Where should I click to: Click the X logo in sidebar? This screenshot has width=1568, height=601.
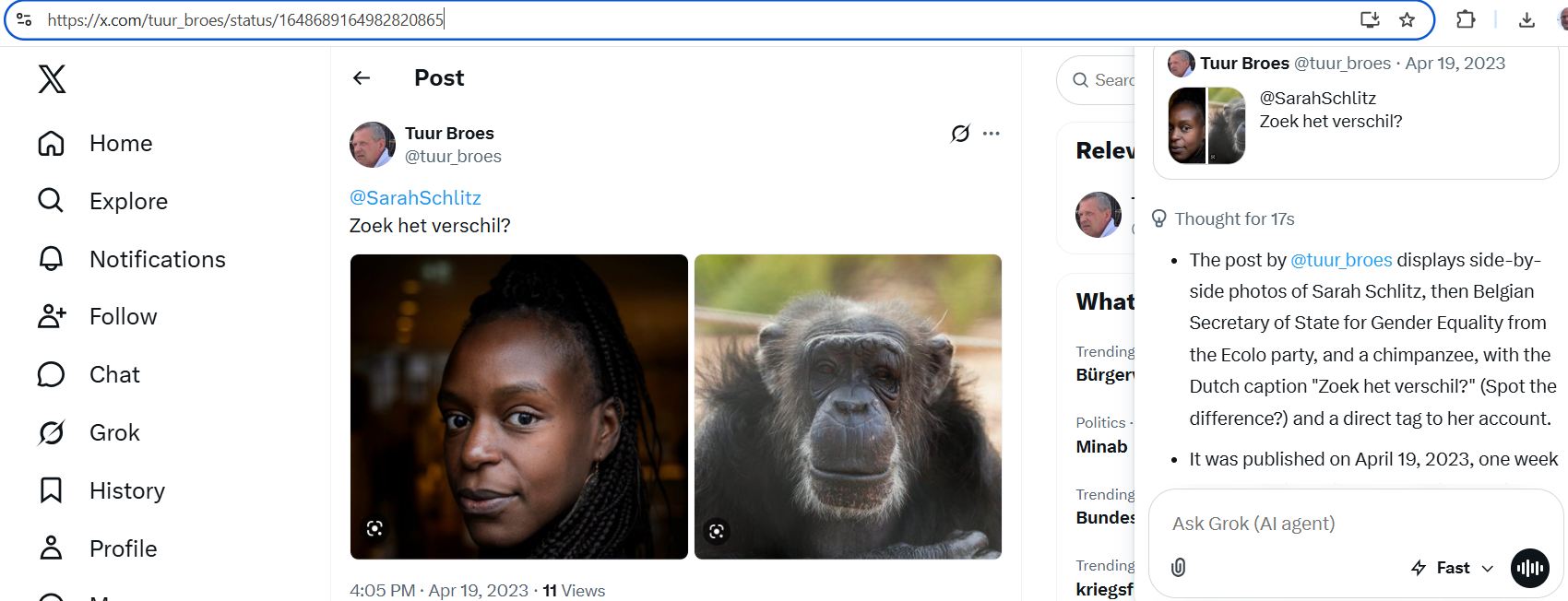(52, 79)
